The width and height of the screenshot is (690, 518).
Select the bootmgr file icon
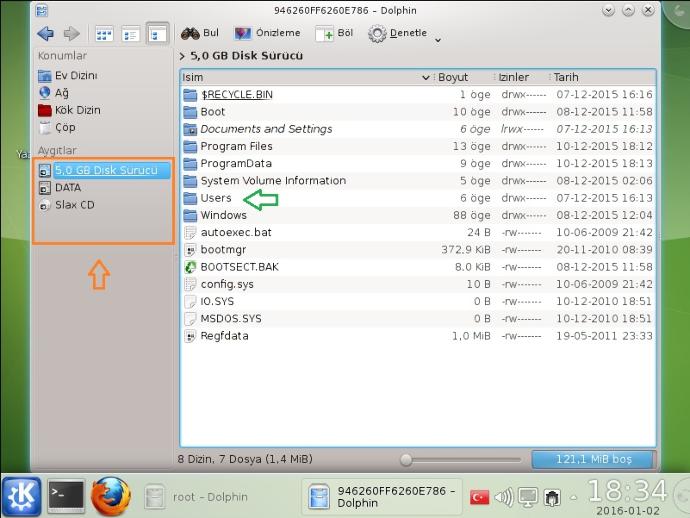click(x=190, y=250)
